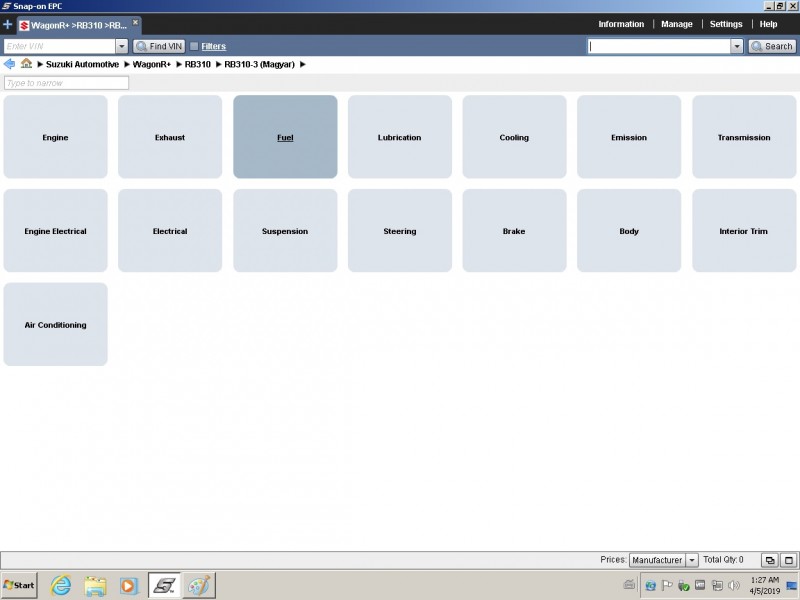800x600 pixels.
Task: Open the Suspension category tile
Action: click(x=285, y=231)
